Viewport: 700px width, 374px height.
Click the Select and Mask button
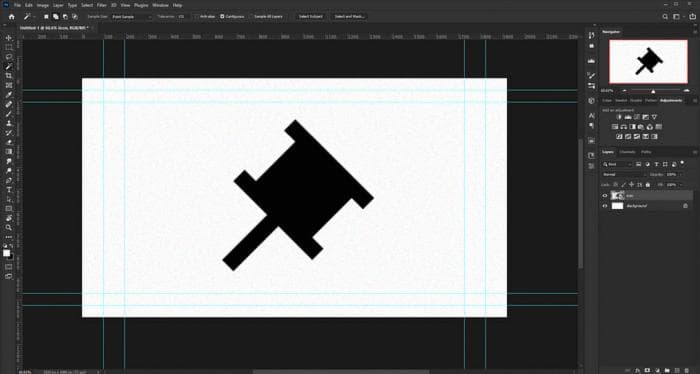[x=350, y=17]
